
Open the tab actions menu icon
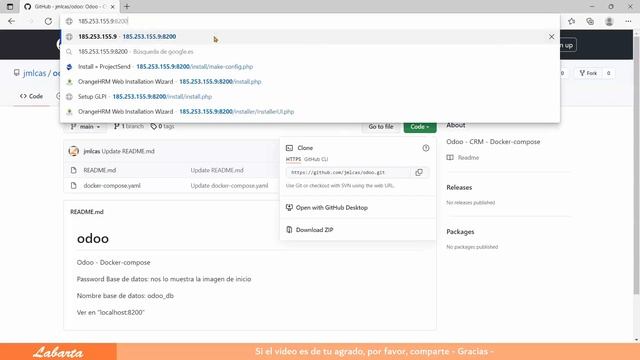tap(10, 7)
